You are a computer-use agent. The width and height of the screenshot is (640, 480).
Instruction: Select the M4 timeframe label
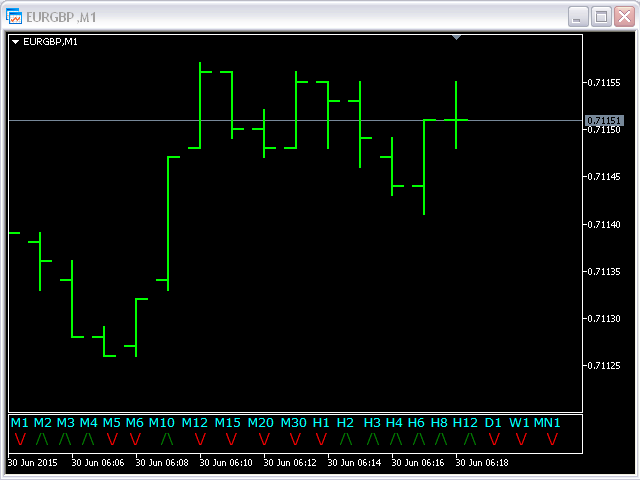point(89,422)
